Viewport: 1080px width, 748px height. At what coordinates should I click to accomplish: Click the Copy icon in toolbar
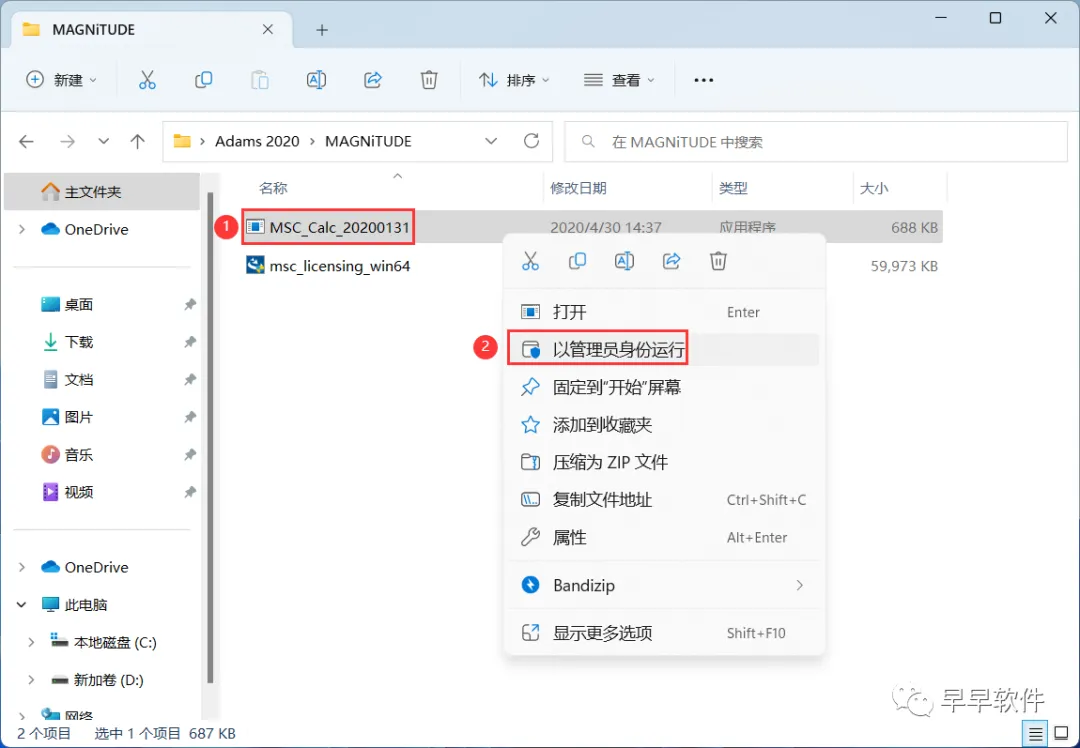(x=203, y=80)
